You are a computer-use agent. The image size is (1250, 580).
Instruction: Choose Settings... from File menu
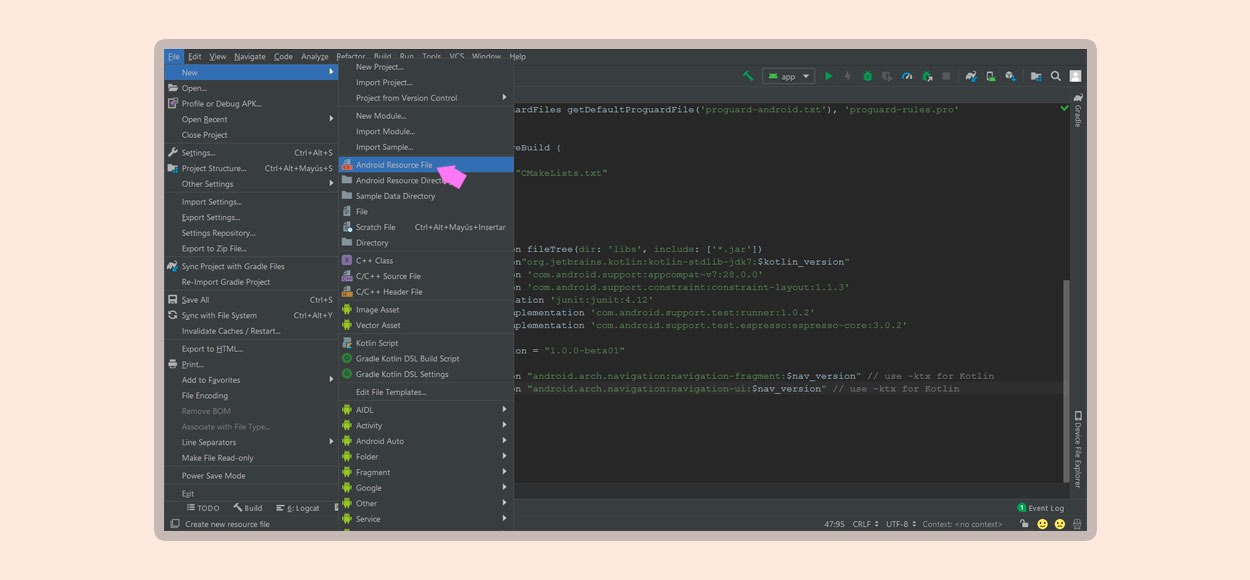coord(251,153)
